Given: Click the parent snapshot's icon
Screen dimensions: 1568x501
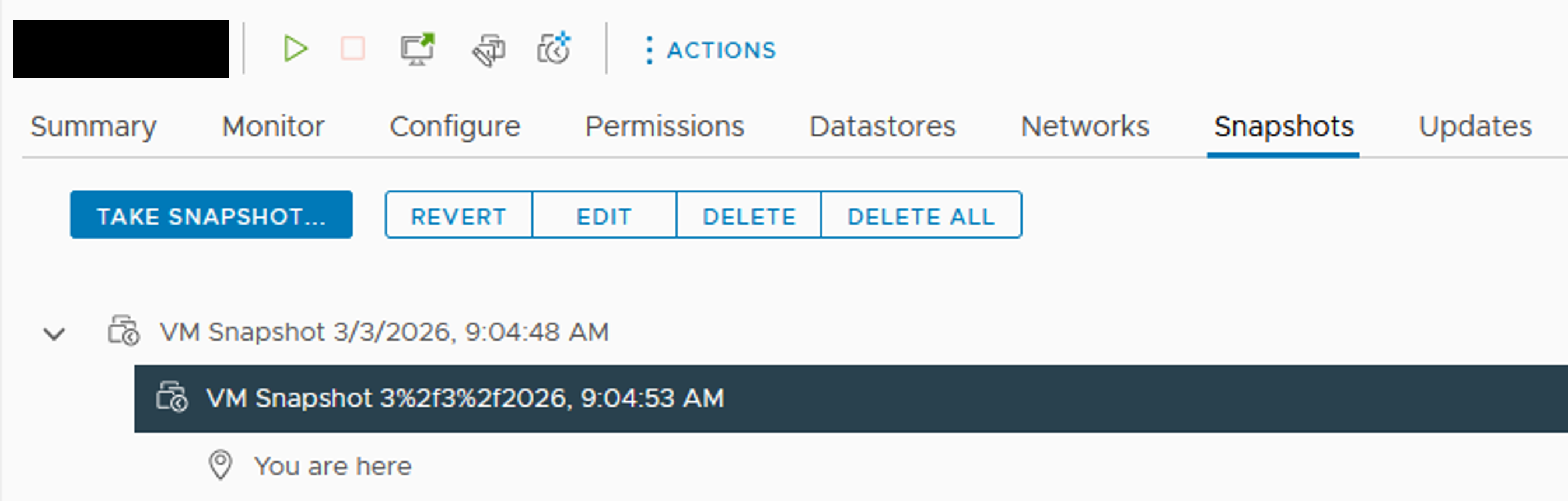Looking at the screenshot, I should (124, 331).
